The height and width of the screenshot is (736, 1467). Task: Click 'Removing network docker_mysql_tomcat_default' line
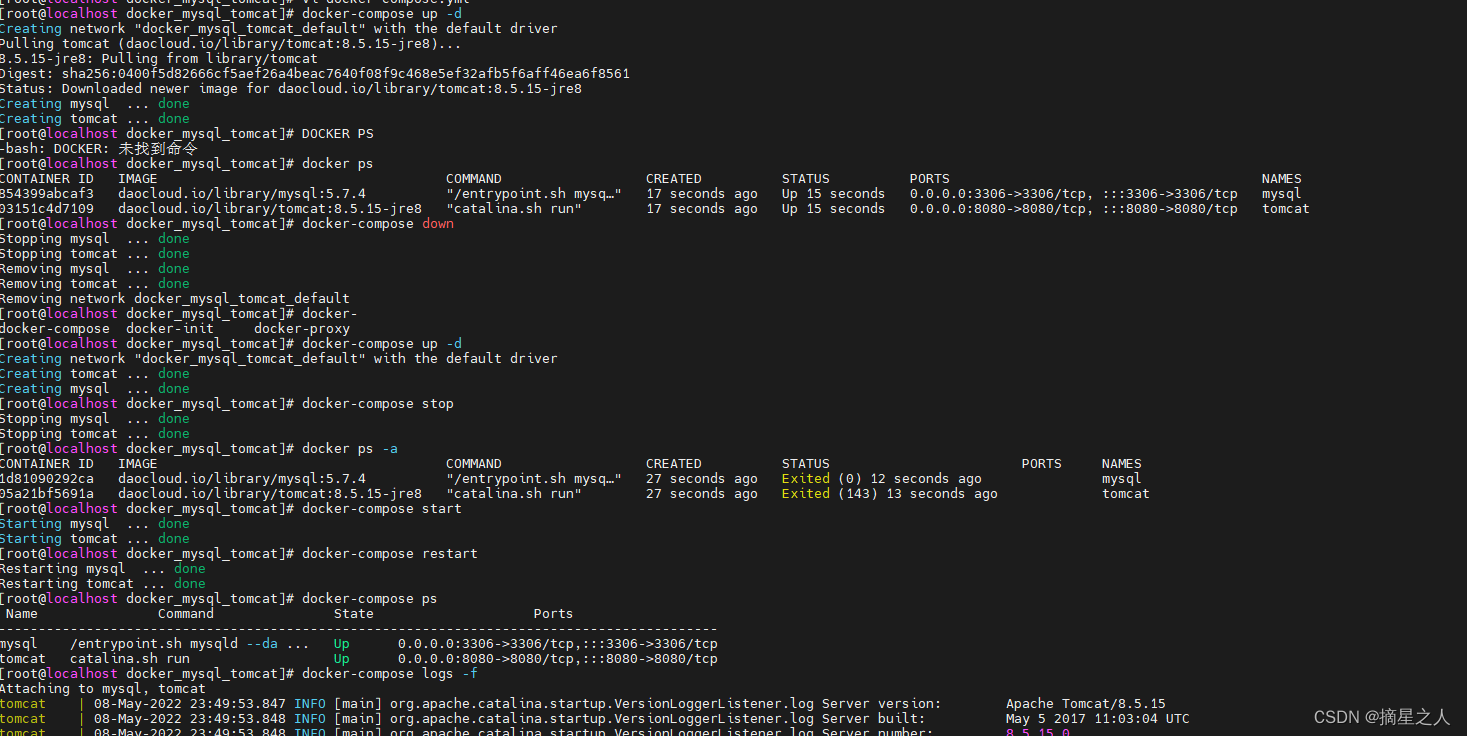175,299
